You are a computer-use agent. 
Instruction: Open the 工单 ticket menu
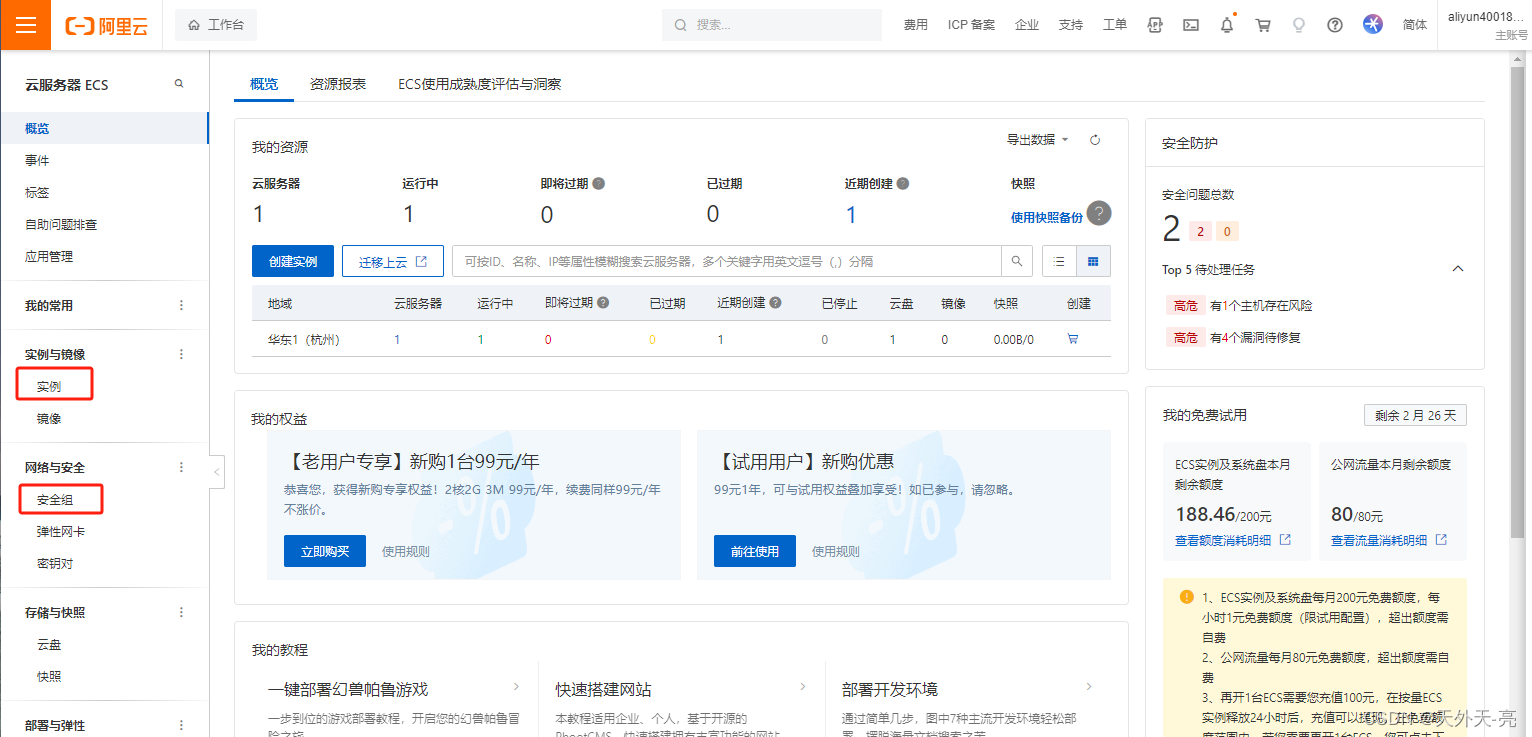1115,25
